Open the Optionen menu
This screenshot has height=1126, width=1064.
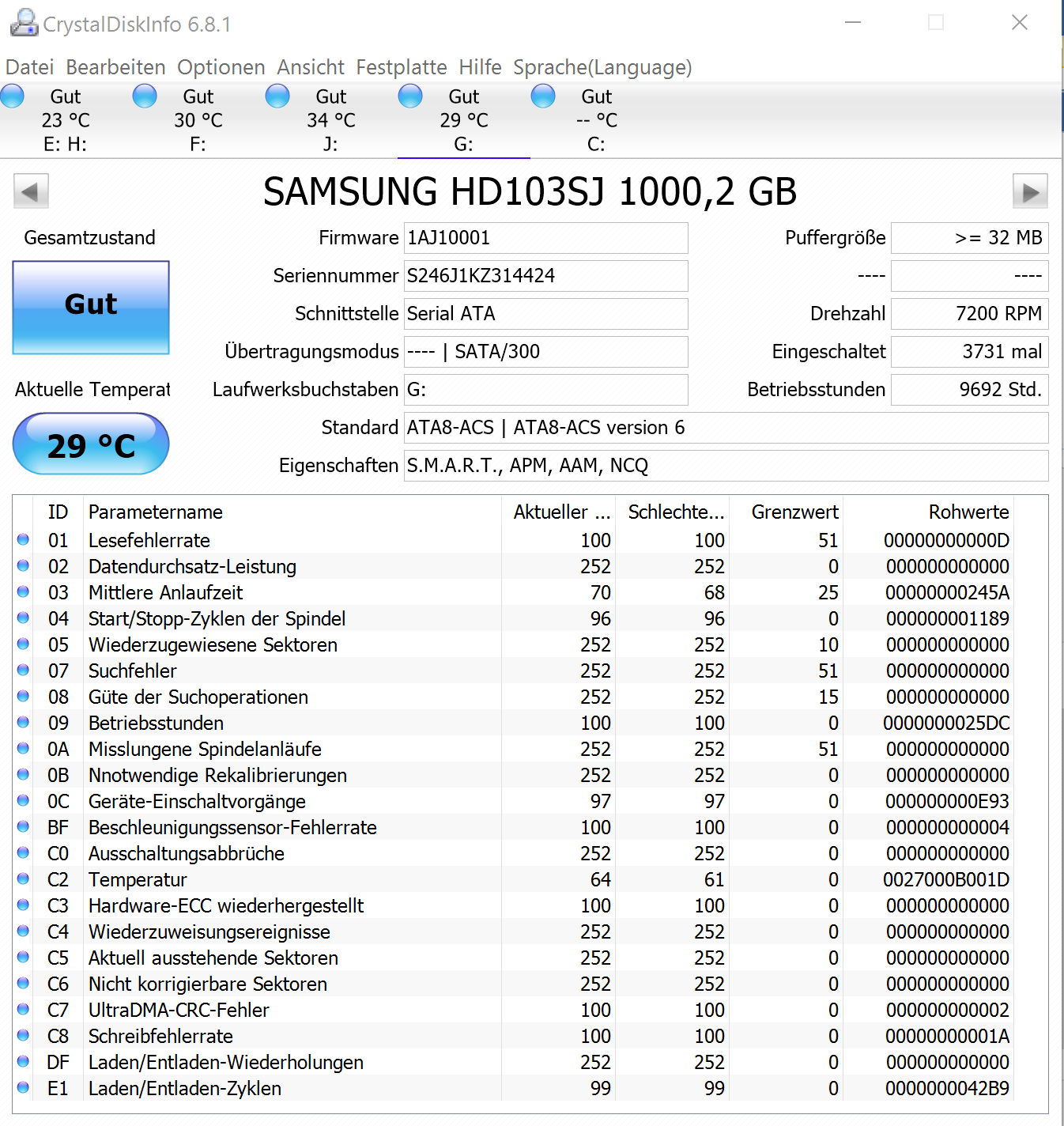[x=221, y=67]
